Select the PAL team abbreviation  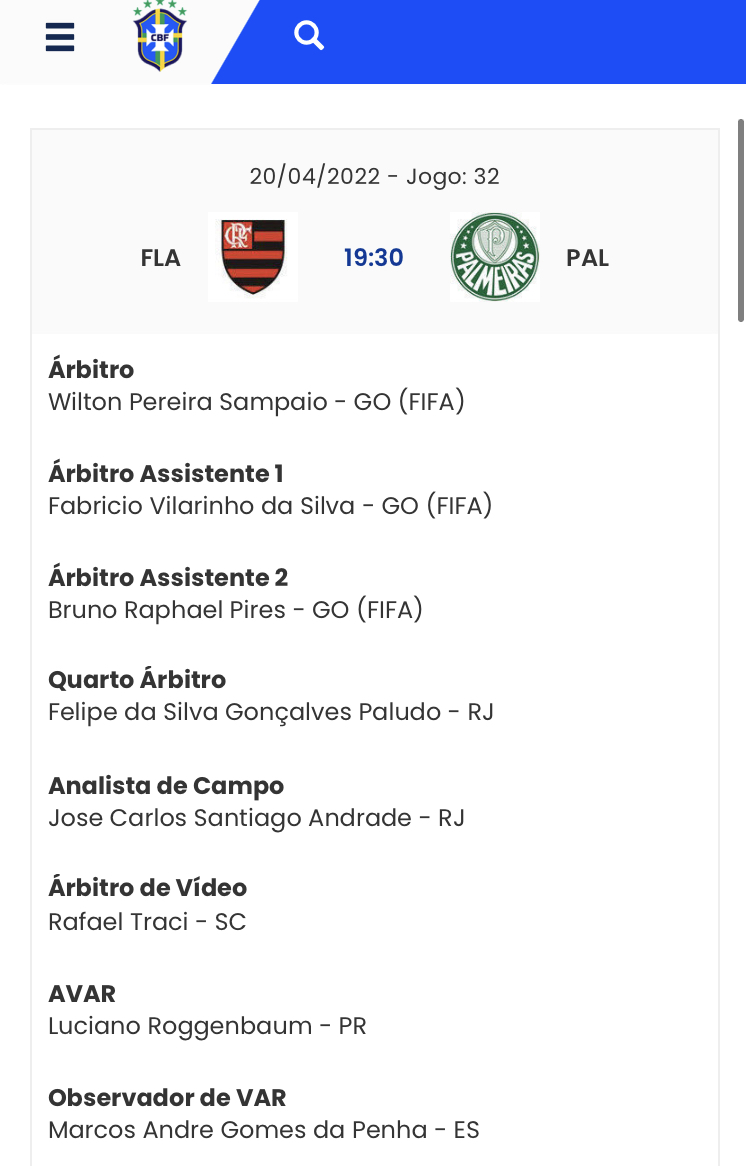[x=587, y=258]
